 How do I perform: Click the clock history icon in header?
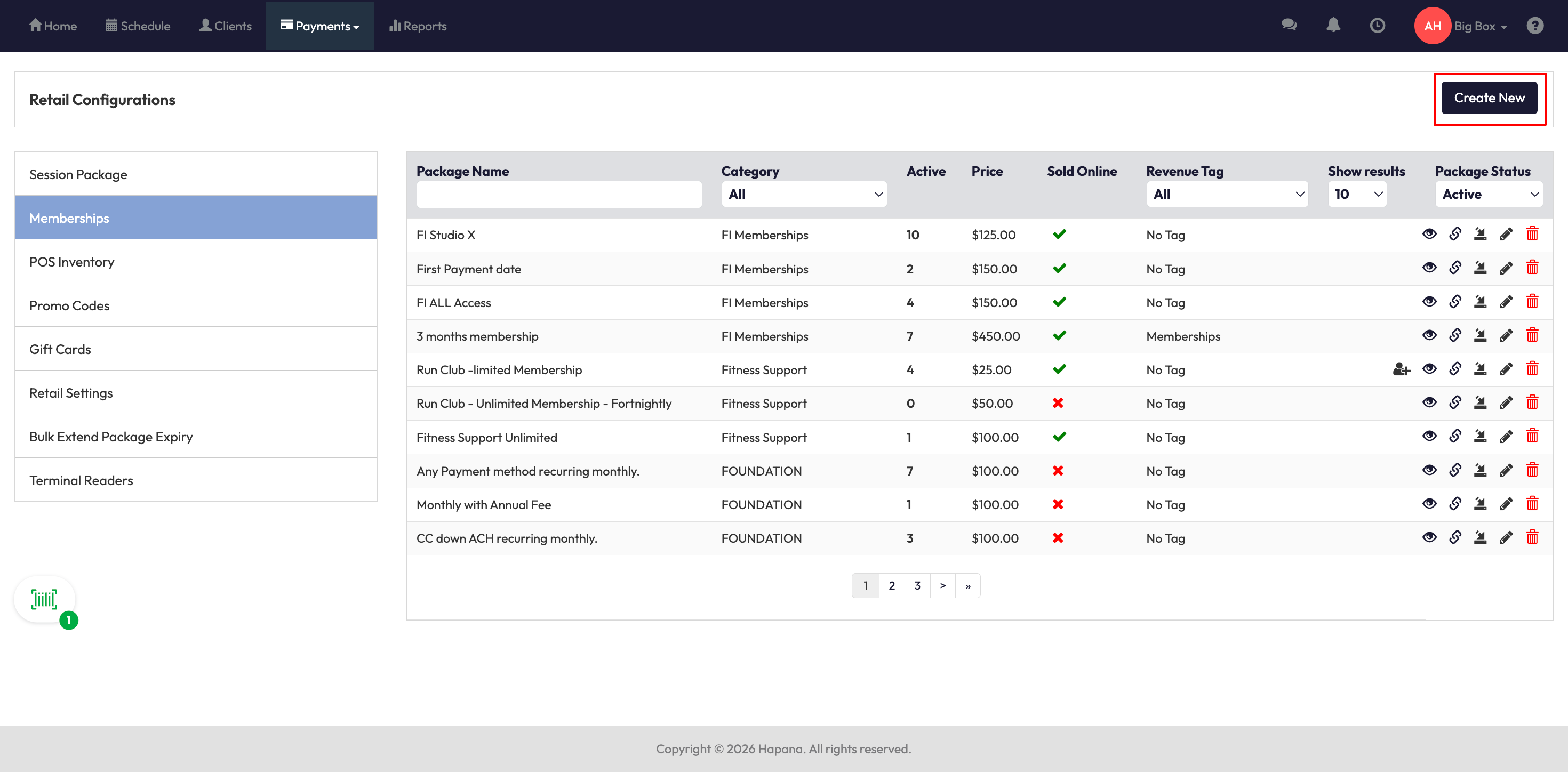point(1377,26)
